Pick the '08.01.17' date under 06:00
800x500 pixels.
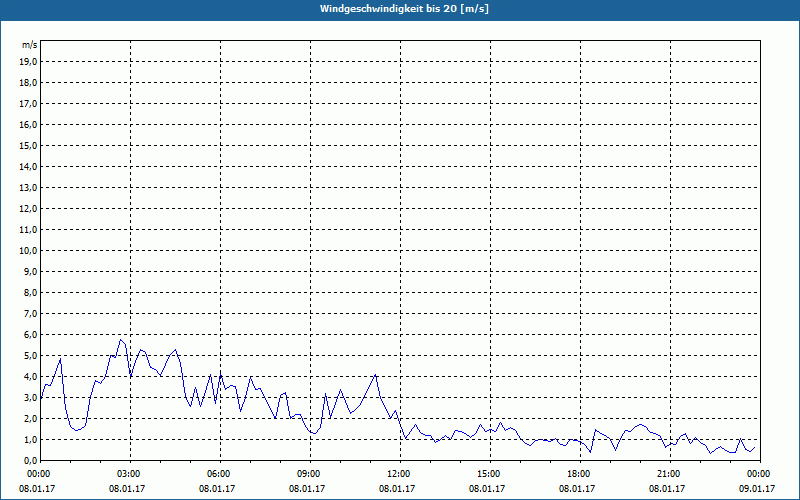[217, 488]
